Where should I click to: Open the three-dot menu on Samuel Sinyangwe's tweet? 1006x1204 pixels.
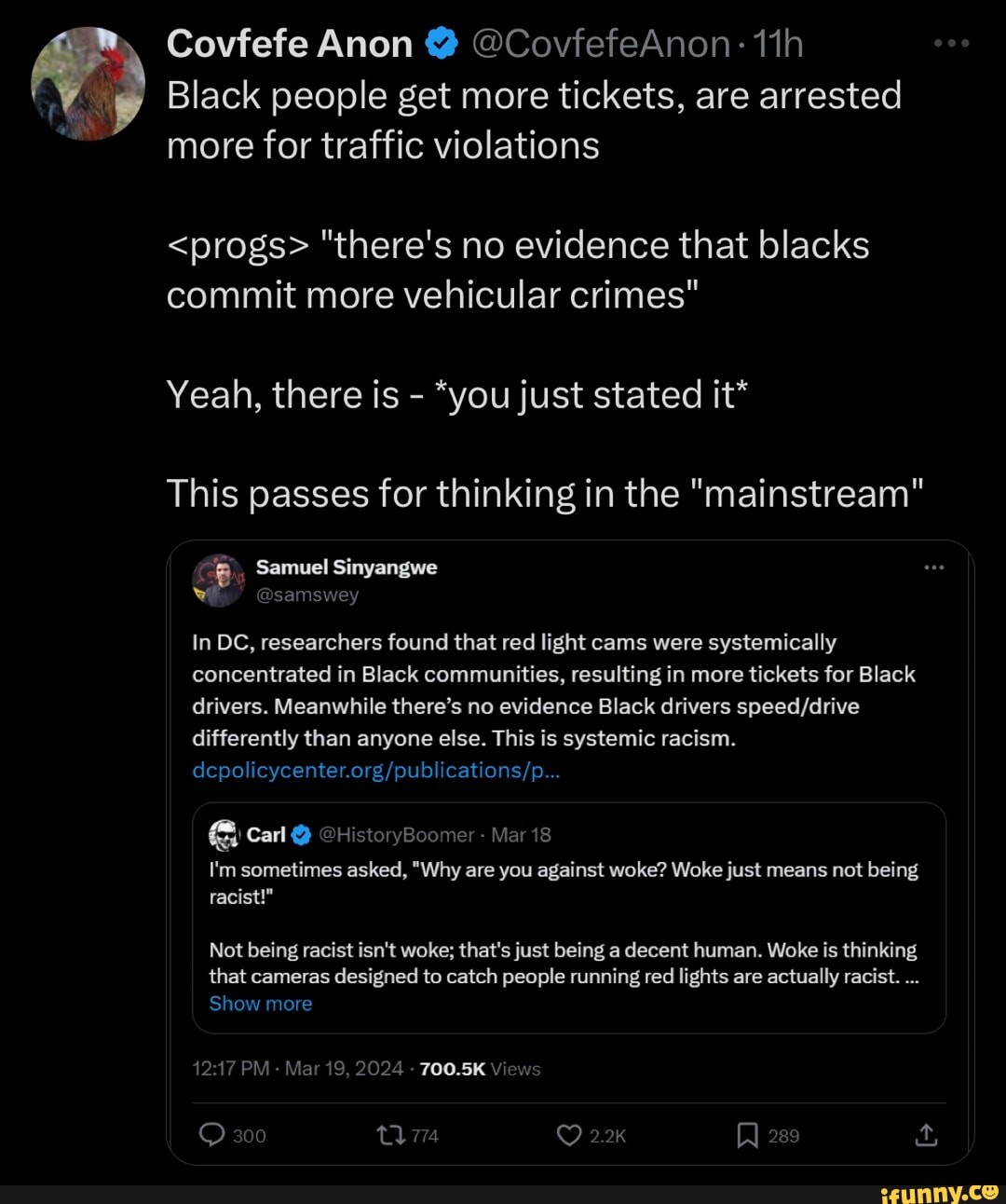click(933, 568)
